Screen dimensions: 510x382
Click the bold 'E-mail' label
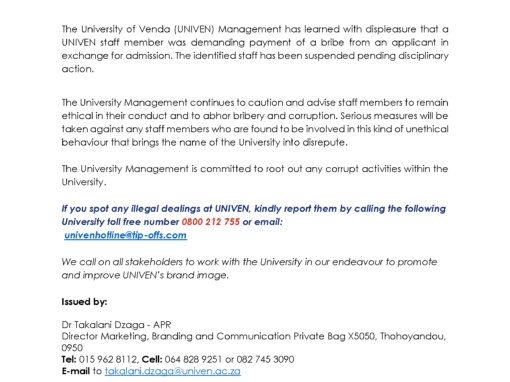coord(76,371)
